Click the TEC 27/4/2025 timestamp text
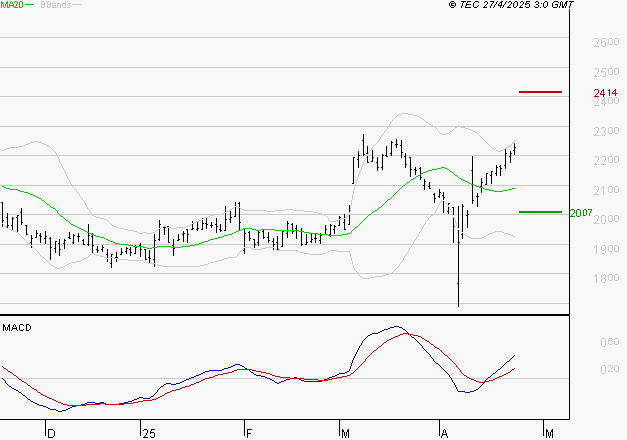Viewport: 627px width, 440px height. coord(511,5)
